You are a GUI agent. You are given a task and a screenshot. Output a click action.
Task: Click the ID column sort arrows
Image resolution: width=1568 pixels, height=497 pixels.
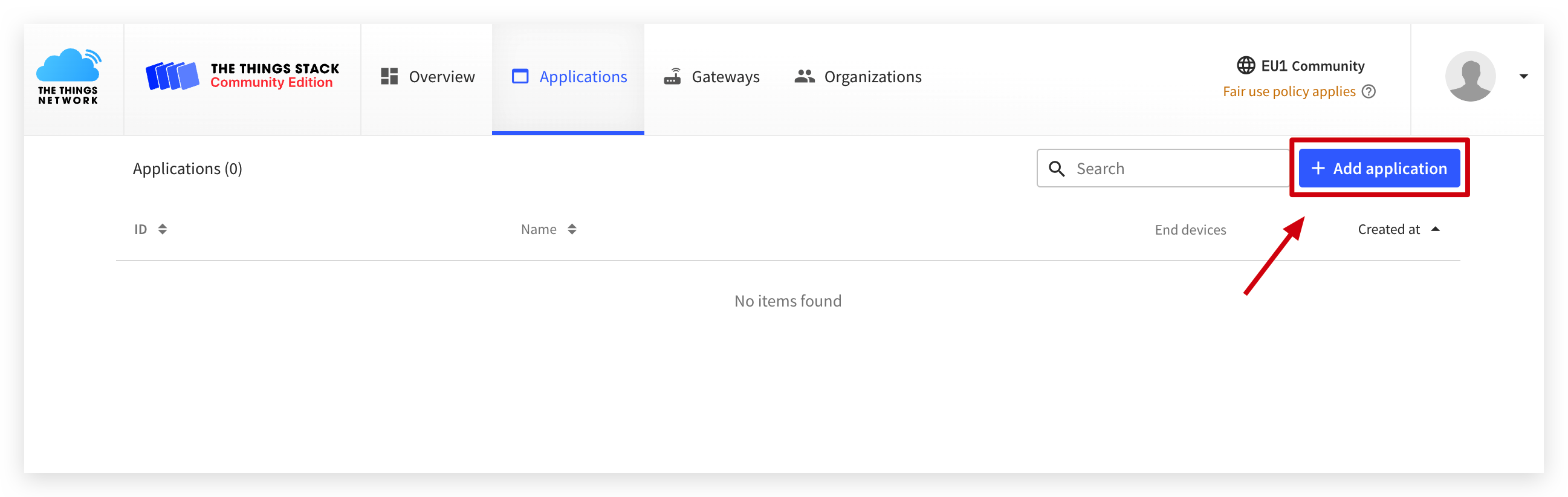tap(163, 229)
